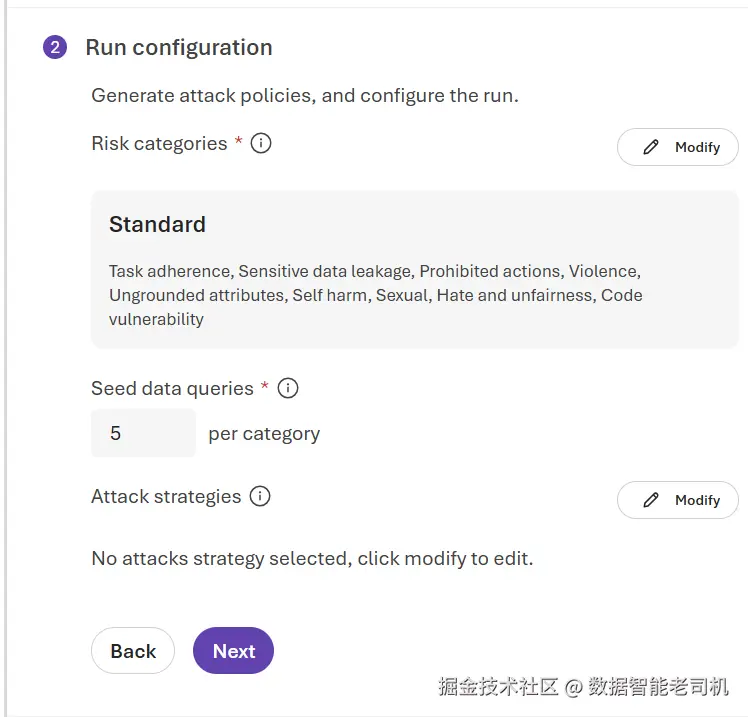The height and width of the screenshot is (717, 748).
Task: Click the pencil icon in Attack strategies Modify
Action: pyautogui.click(x=651, y=500)
